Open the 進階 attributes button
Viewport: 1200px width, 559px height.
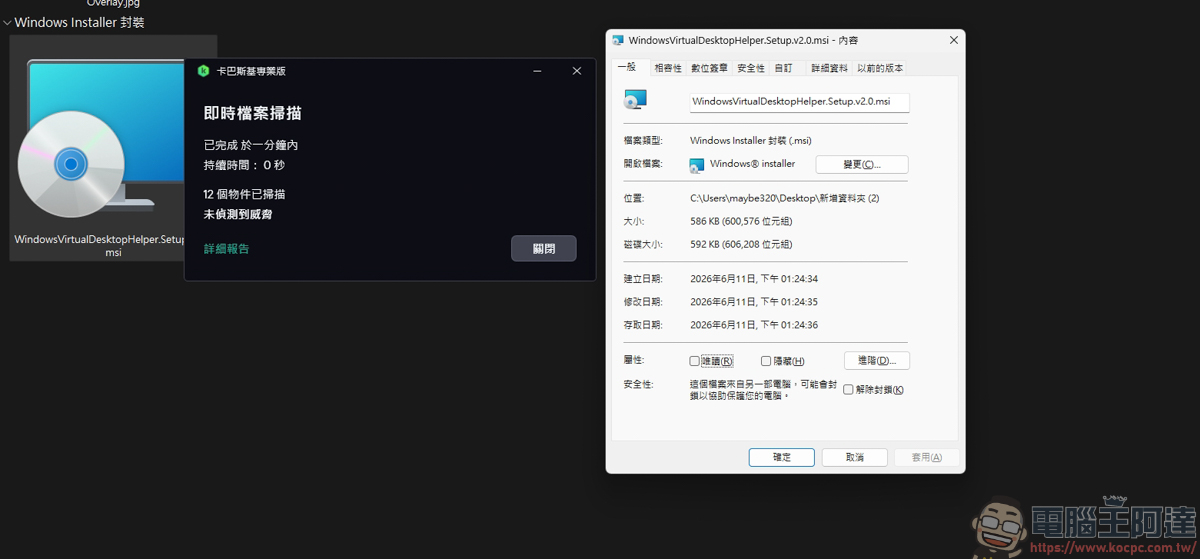877,360
